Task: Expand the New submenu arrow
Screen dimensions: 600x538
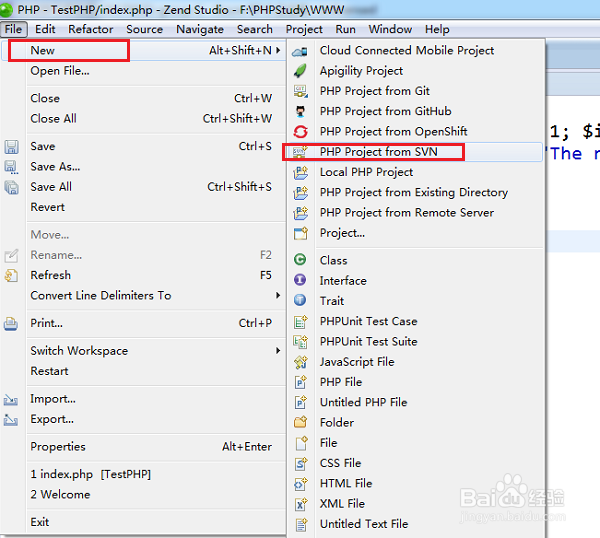Action: (278, 50)
